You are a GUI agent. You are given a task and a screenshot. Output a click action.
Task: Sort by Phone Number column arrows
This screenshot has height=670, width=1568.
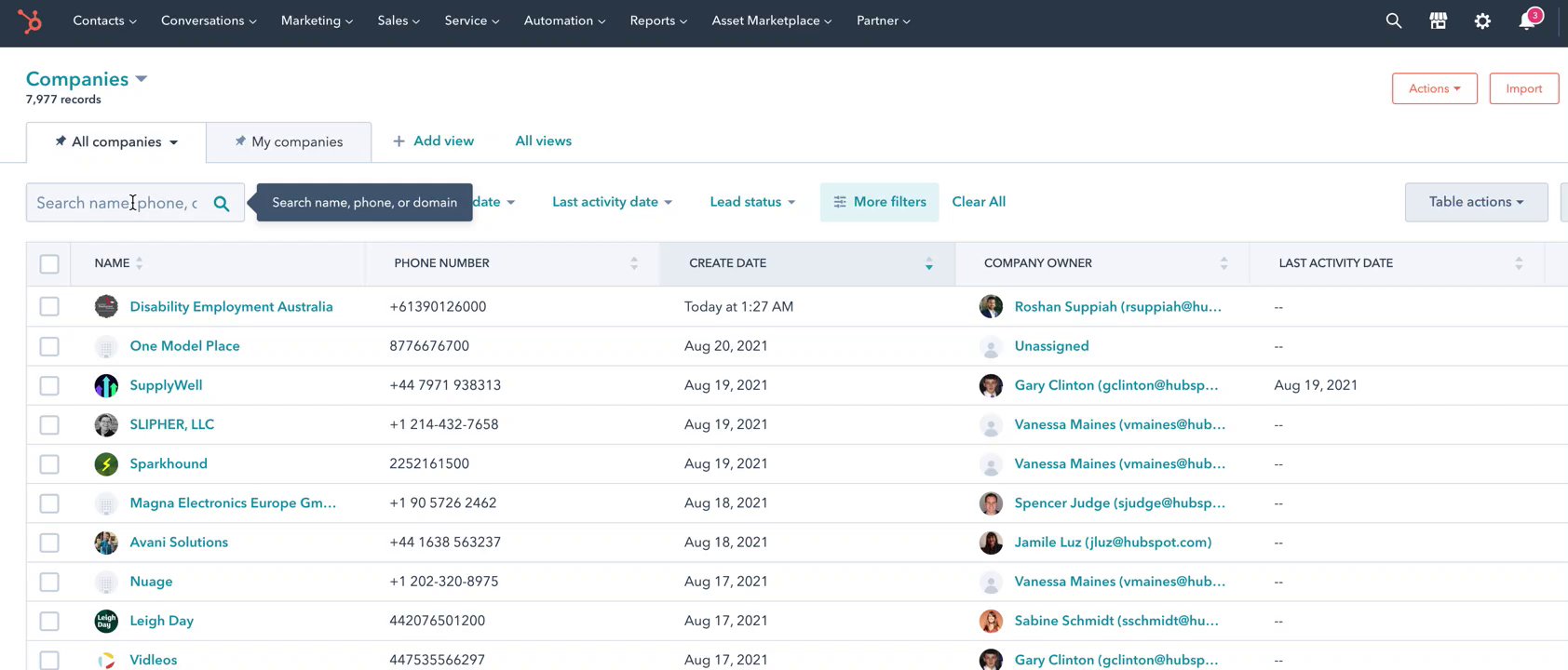click(634, 263)
